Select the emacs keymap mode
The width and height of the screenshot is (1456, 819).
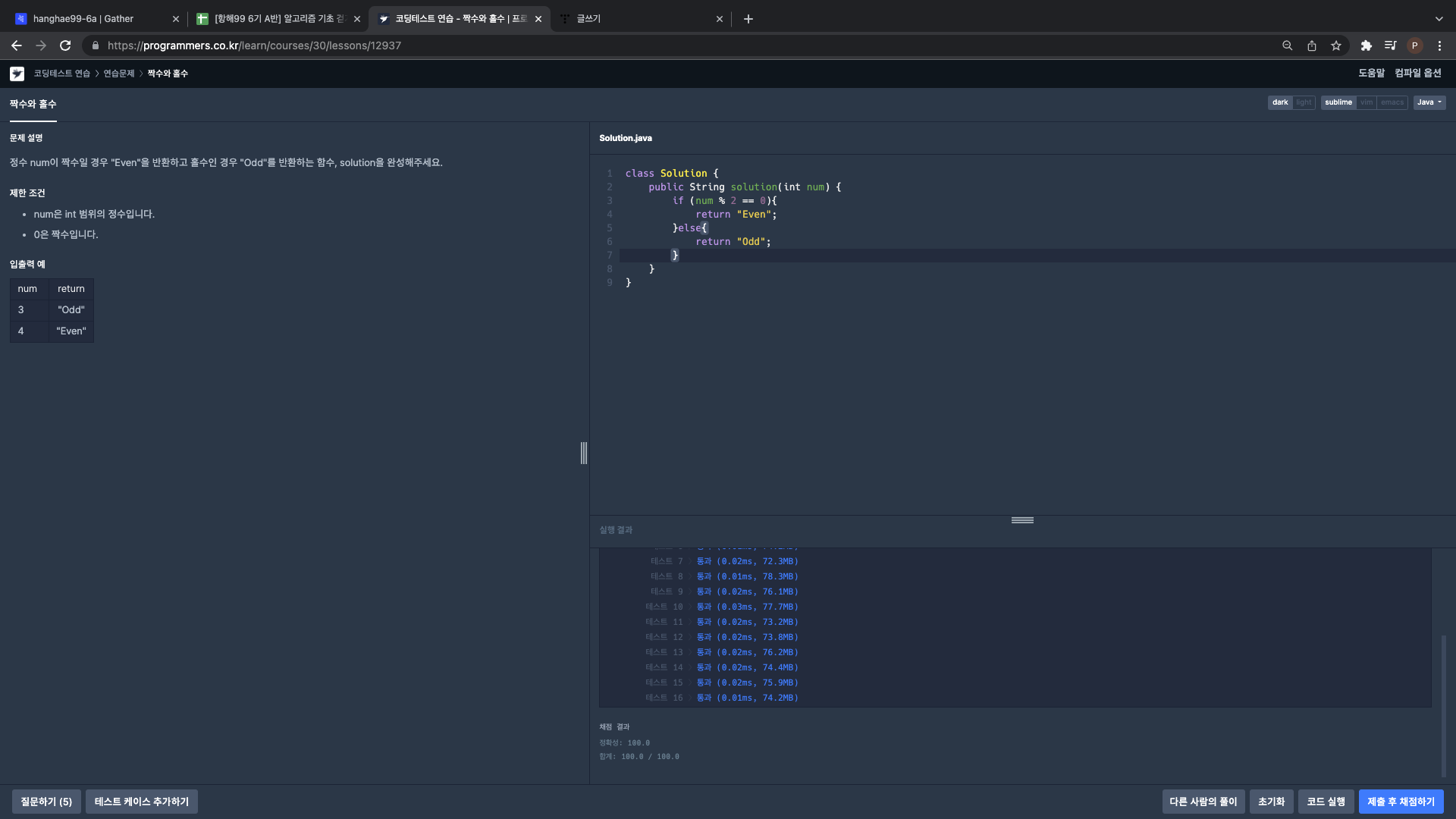(1392, 102)
